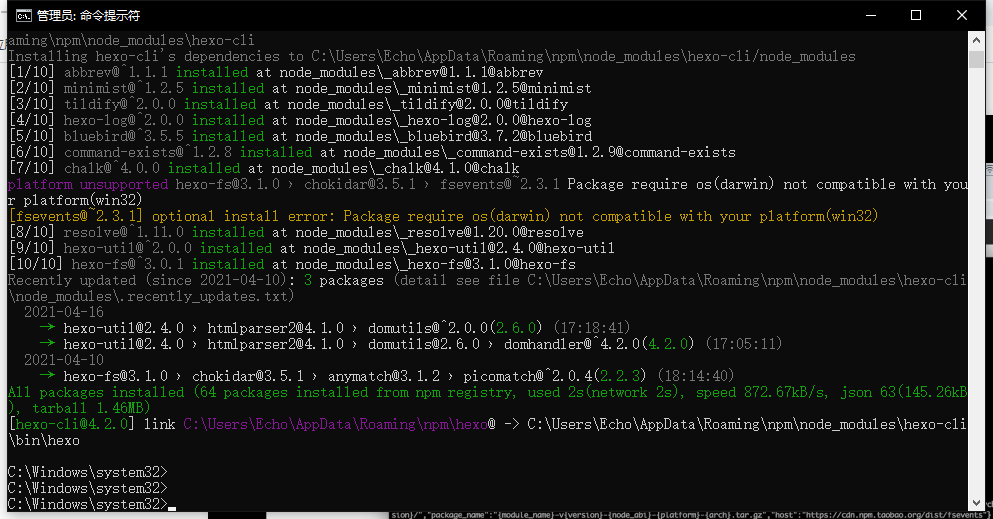This screenshot has width=993, height=519.
Task: Click the line starting with [8/10] resolve
Action: point(296,232)
